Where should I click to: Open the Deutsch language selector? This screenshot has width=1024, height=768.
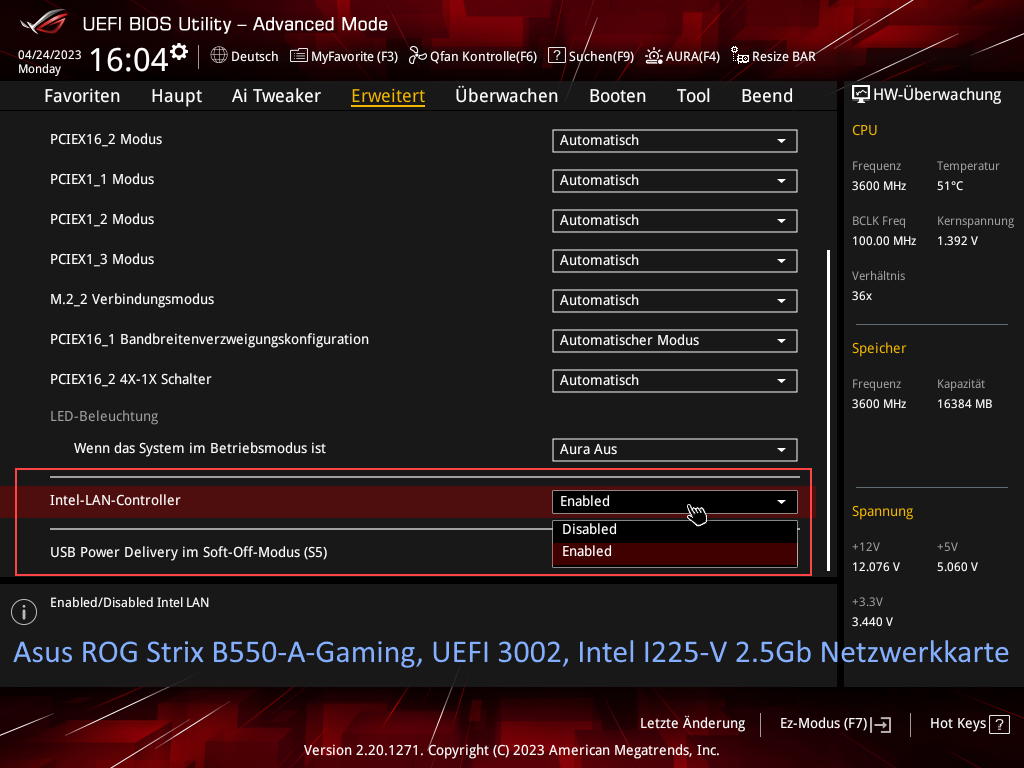(x=244, y=56)
